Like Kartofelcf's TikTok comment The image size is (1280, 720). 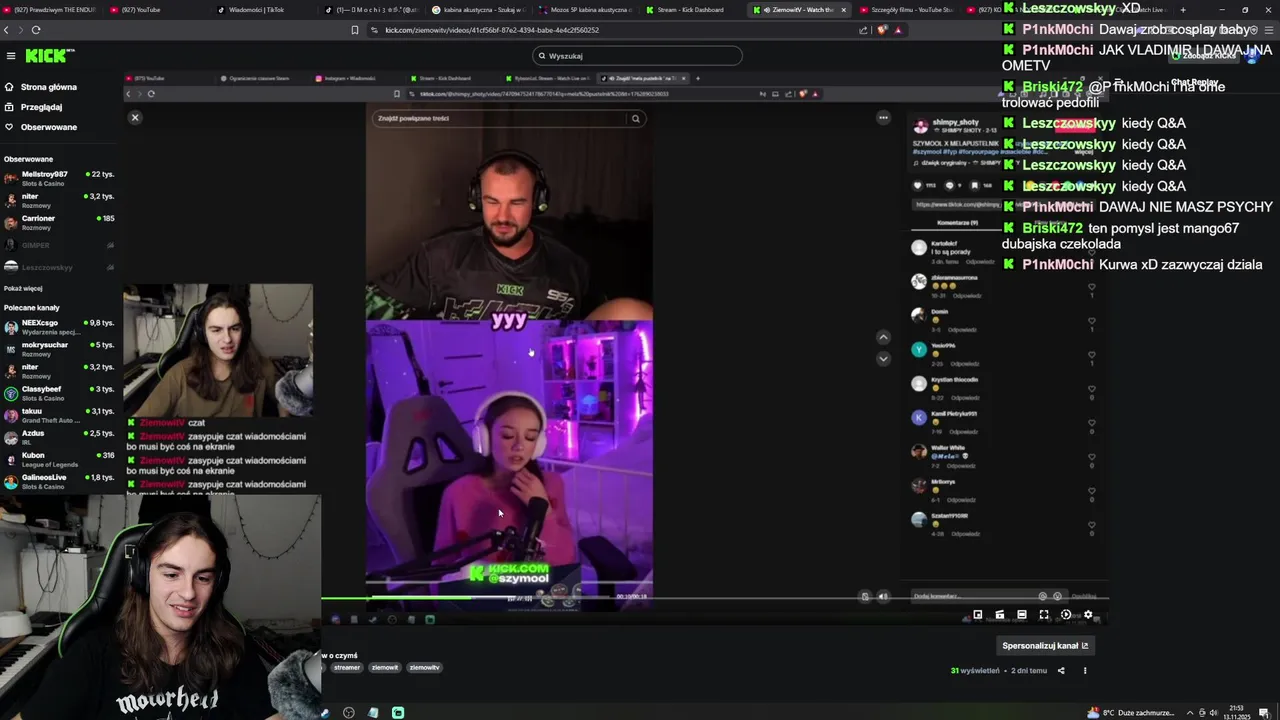(1092, 251)
